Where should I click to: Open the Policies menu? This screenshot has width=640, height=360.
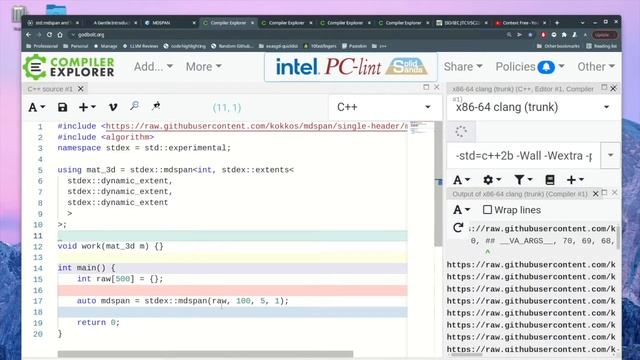coord(530,67)
